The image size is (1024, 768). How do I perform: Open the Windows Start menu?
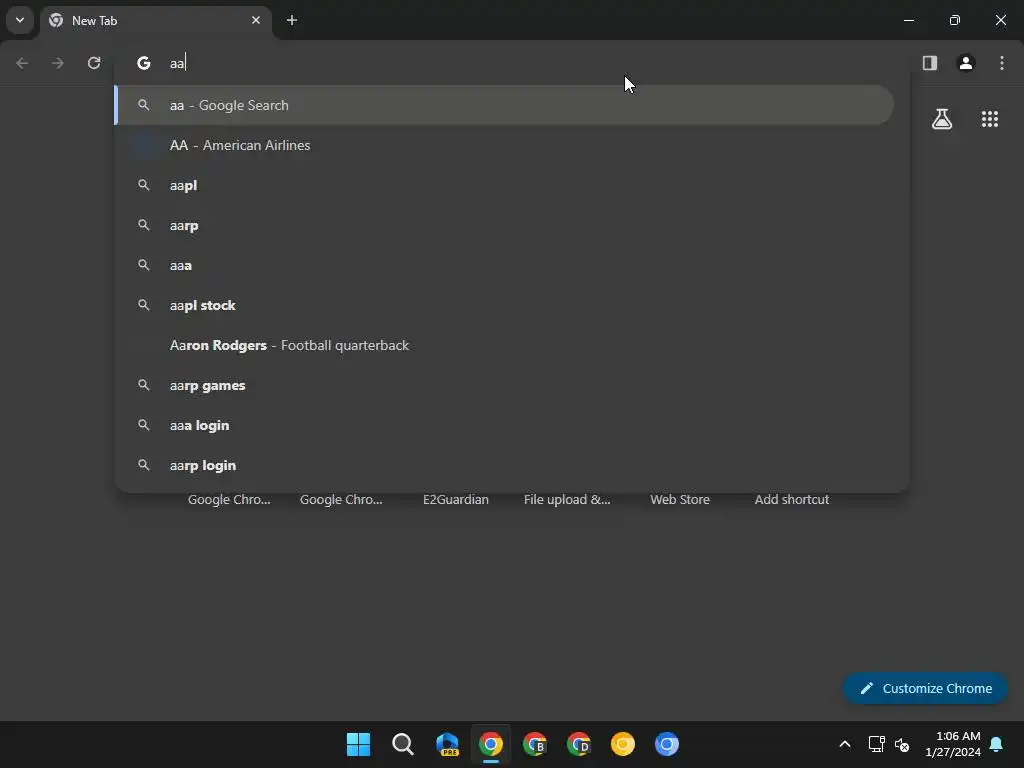pos(359,744)
